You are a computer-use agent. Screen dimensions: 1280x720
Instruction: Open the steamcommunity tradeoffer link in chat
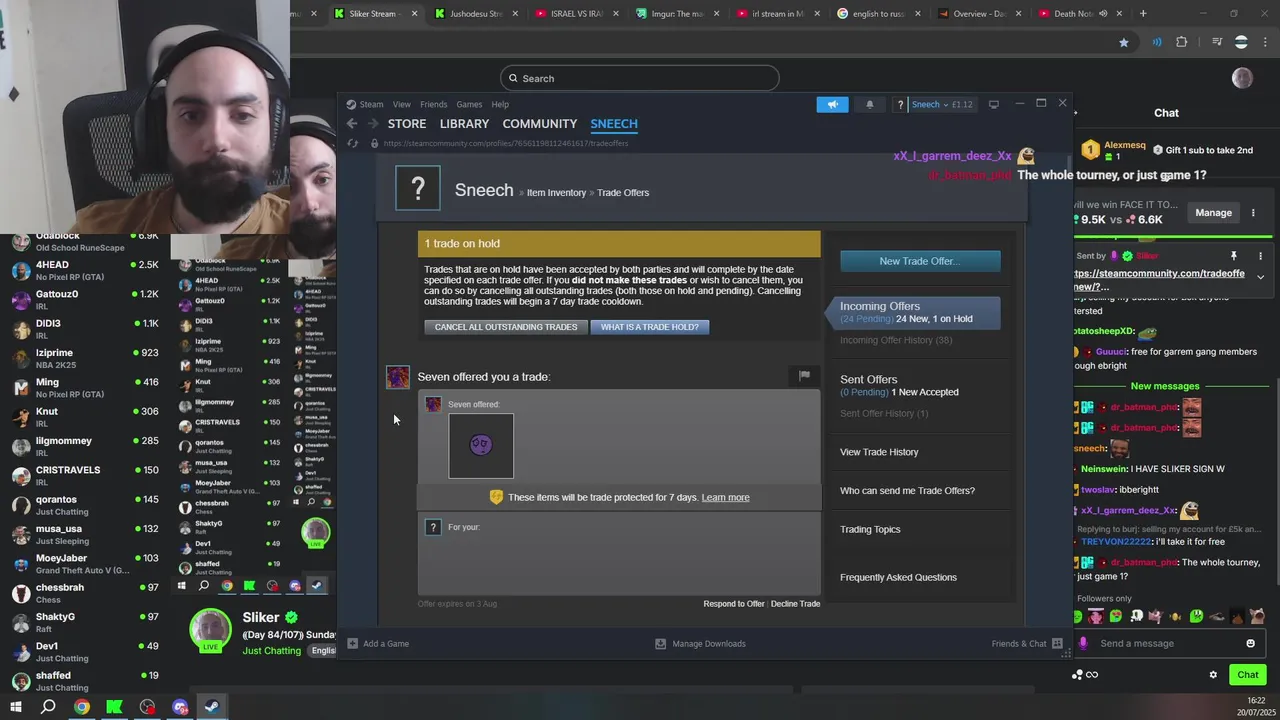1160,279
